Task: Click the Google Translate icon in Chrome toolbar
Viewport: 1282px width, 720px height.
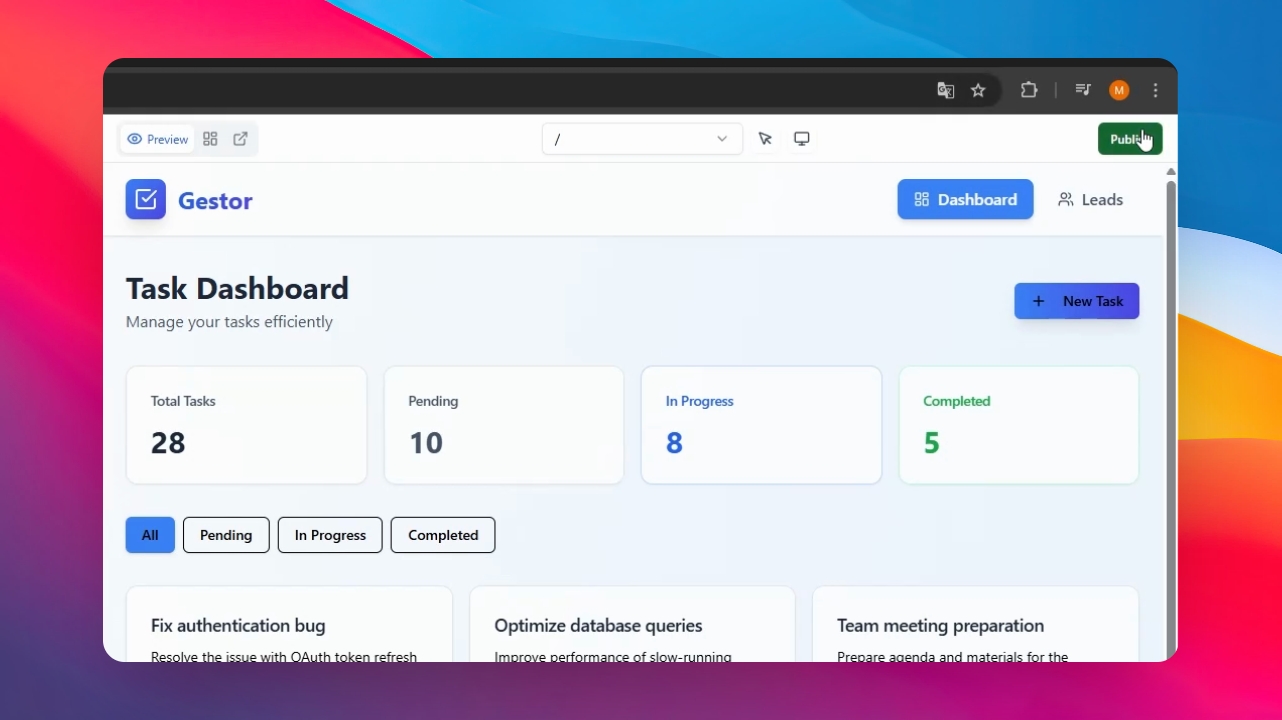Action: tap(945, 91)
